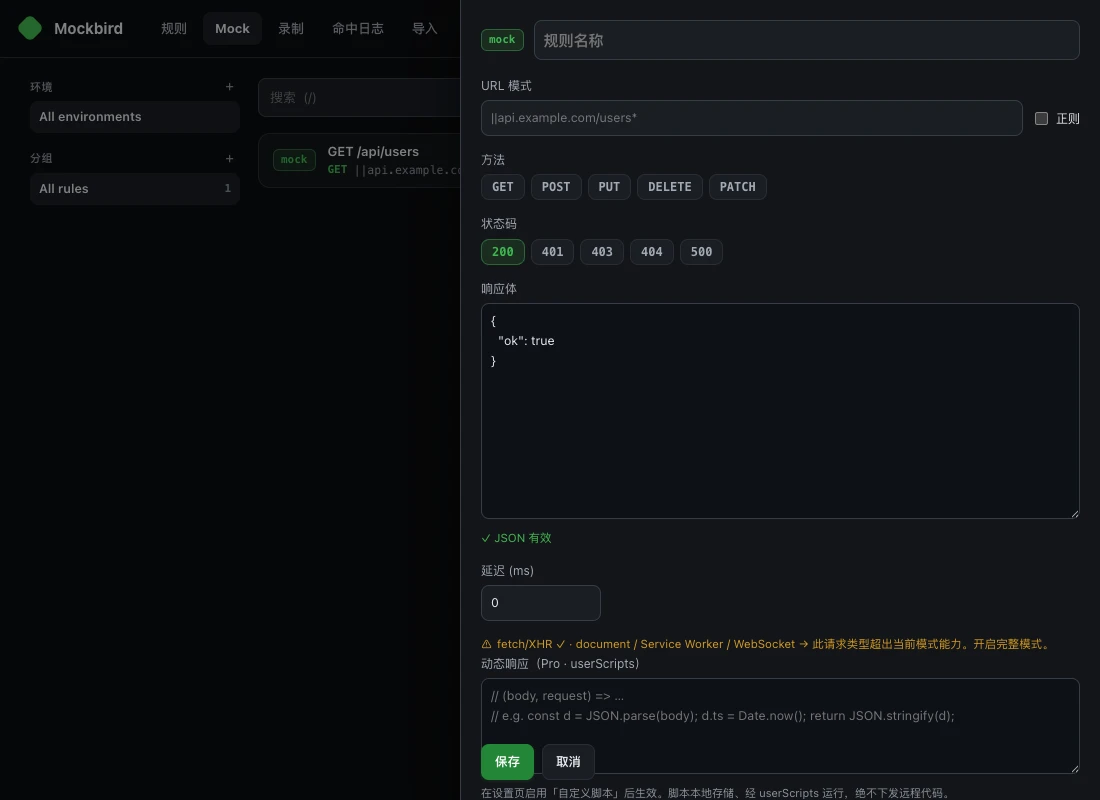
Task: Add a new group with the plus icon
Action: click(x=229, y=159)
